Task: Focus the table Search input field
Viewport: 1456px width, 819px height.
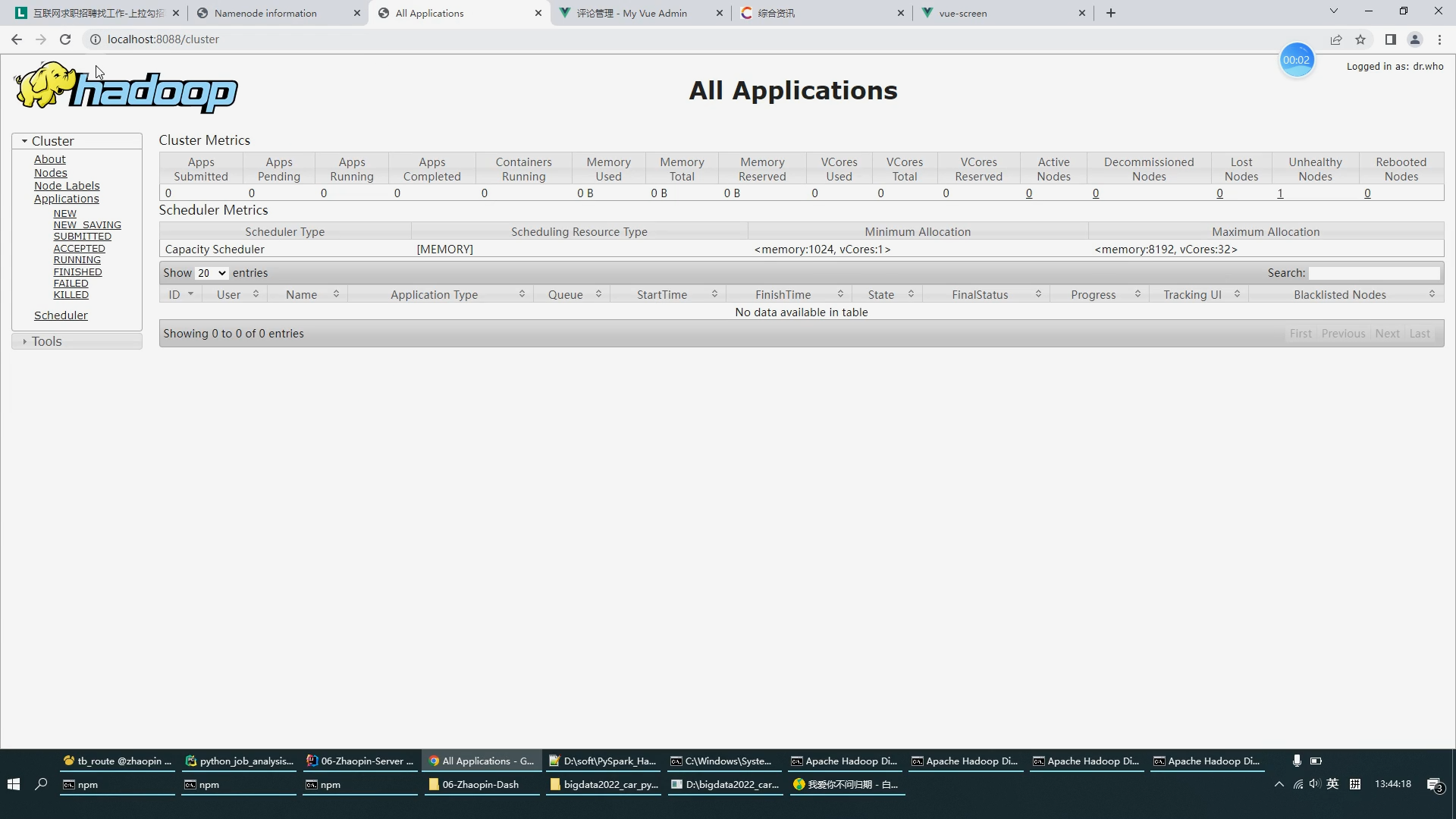Action: click(x=1373, y=273)
